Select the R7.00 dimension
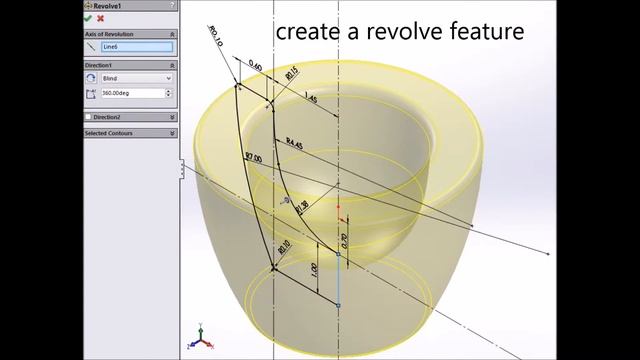Screen dimensions: 640x360 coord(253,158)
